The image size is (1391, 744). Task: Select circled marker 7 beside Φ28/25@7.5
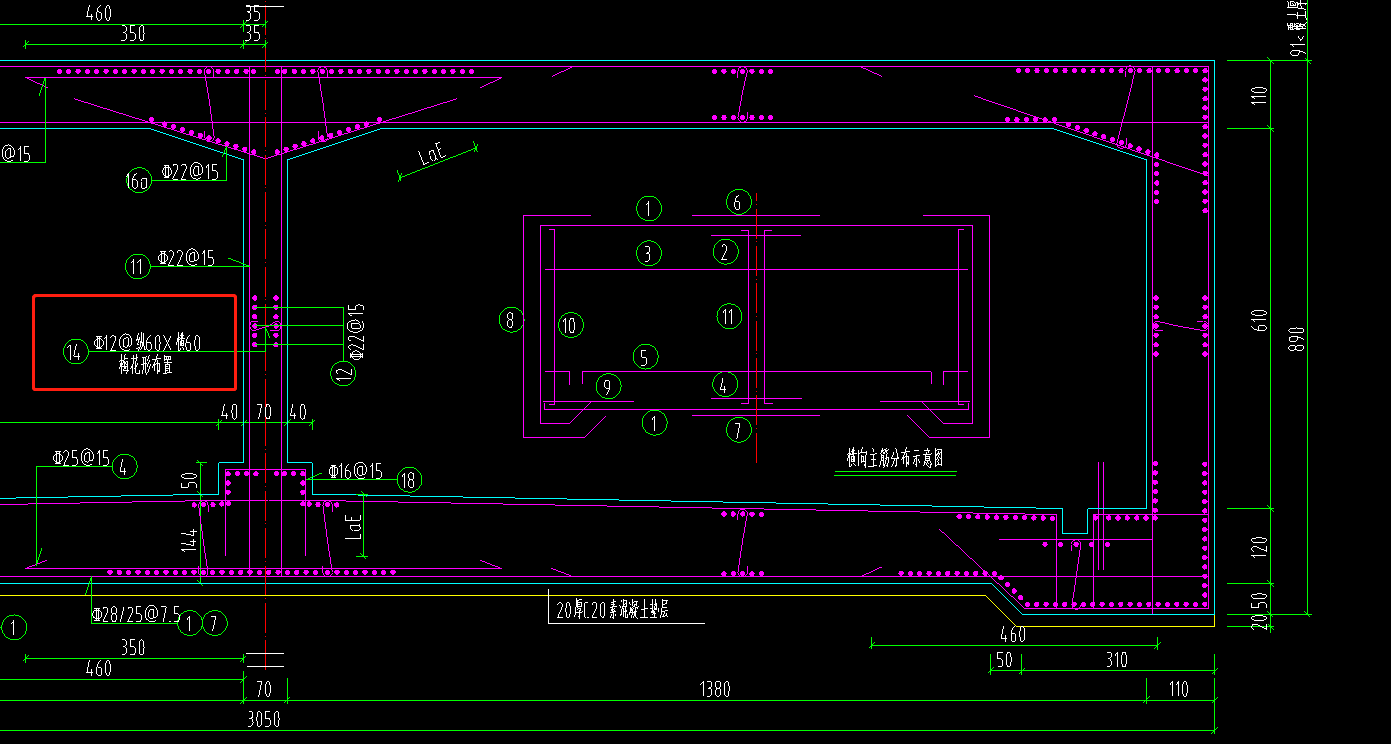[215, 624]
